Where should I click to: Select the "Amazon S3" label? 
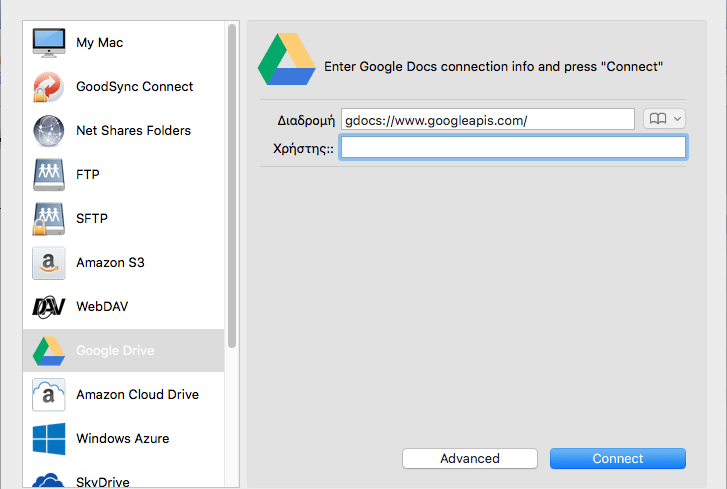pyautogui.click(x=110, y=263)
